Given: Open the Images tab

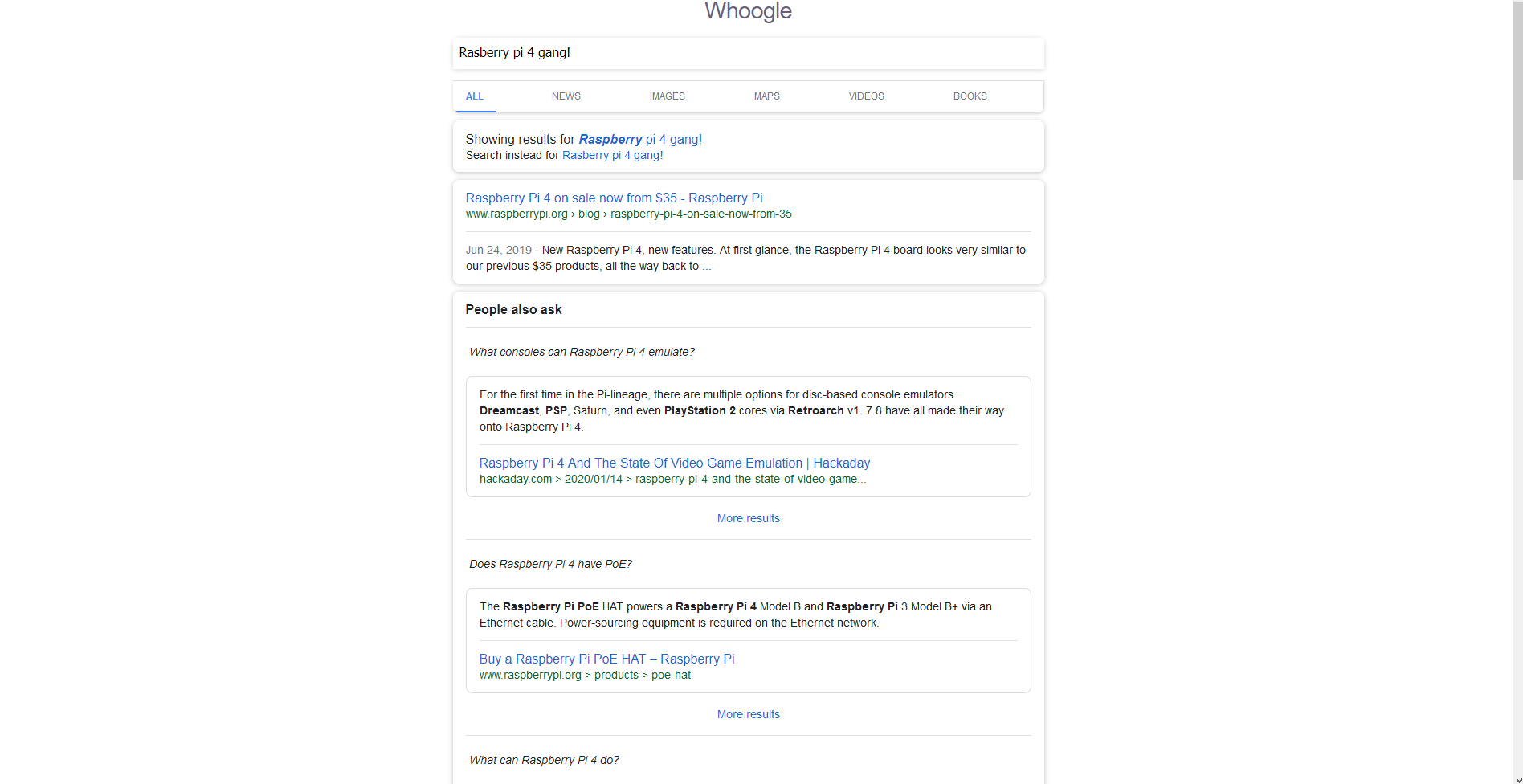Looking at the screenshot, I should pyautogui.click(x=667, y=96).
